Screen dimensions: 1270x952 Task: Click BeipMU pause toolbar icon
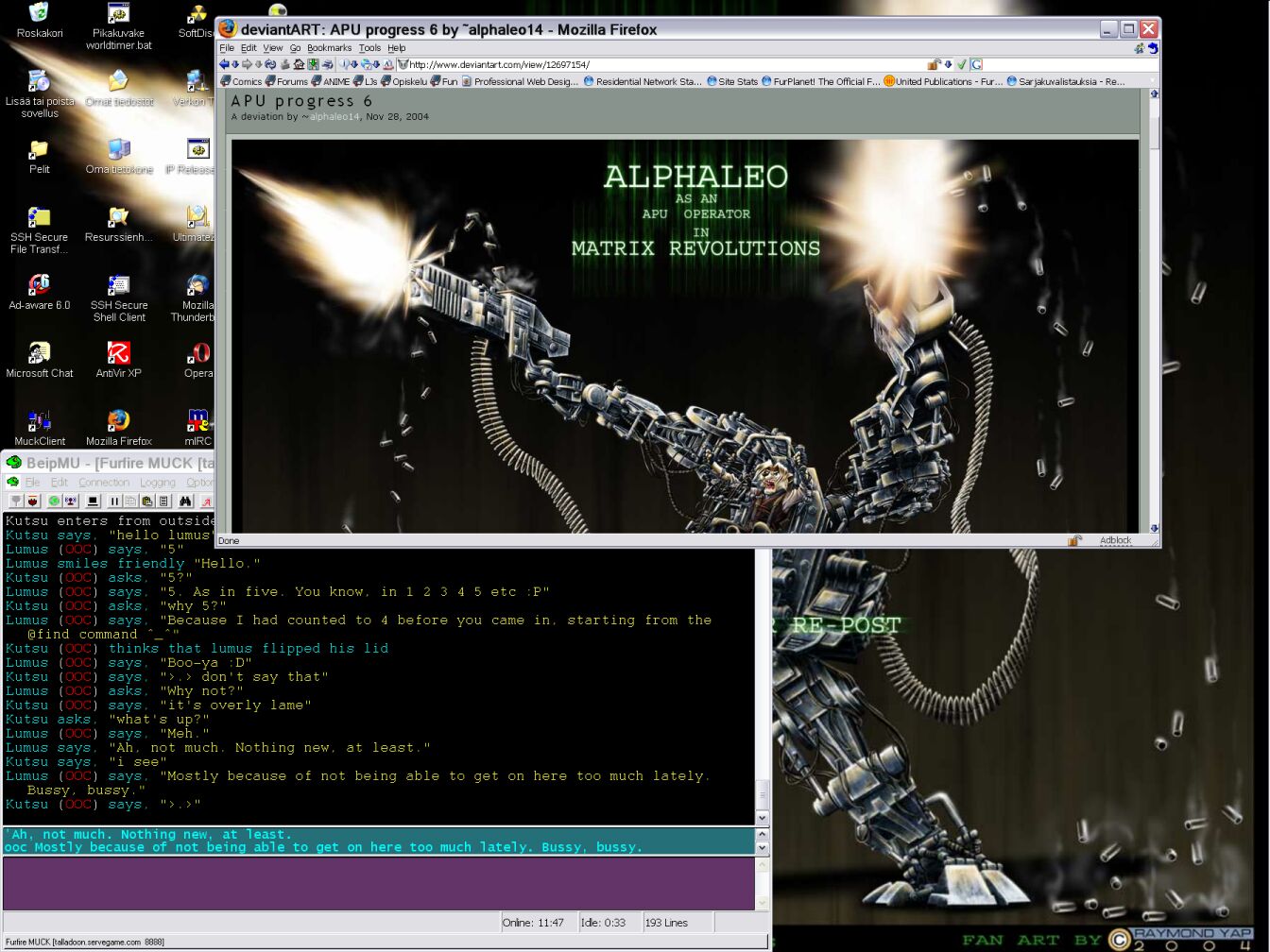(x=114, y=501)
